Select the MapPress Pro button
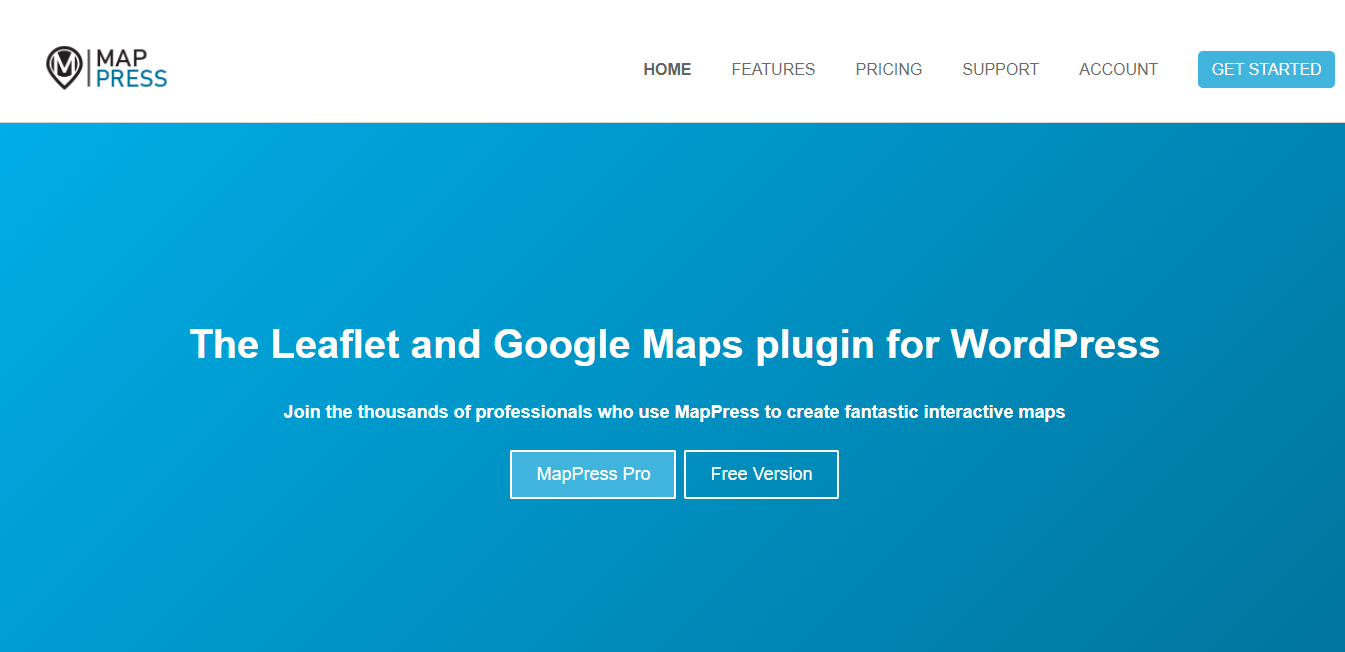 (593, 474)
